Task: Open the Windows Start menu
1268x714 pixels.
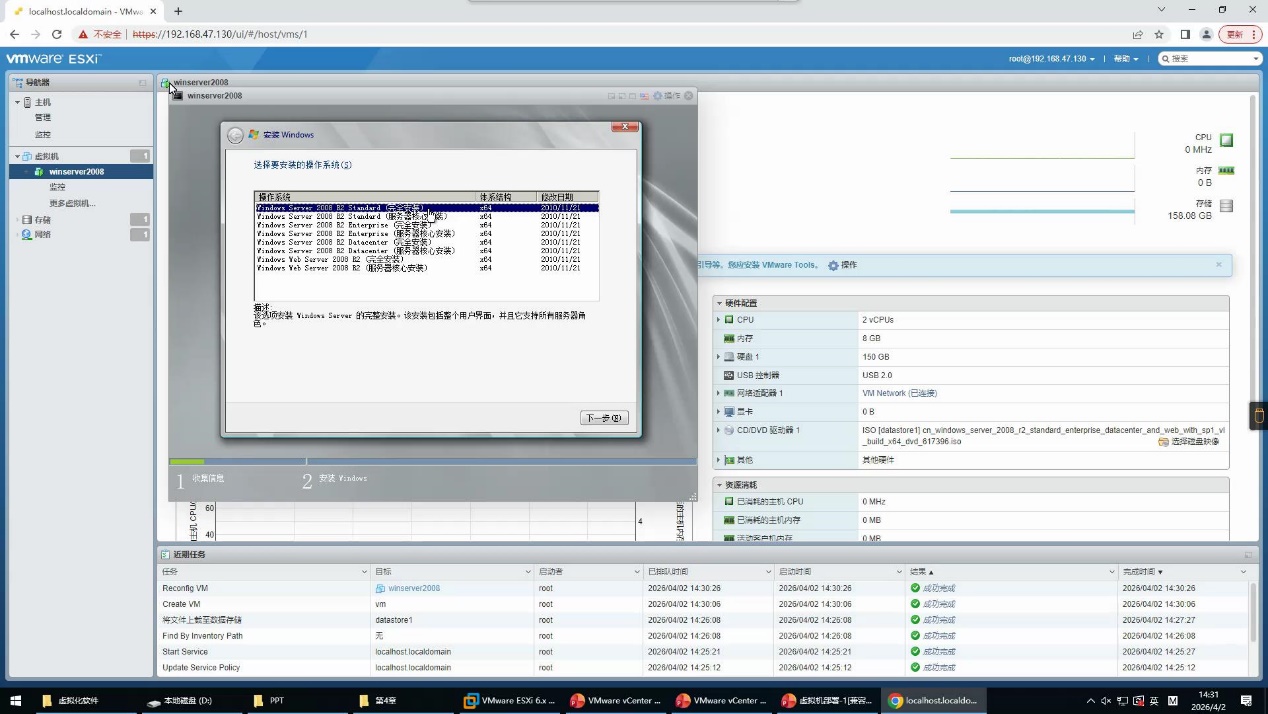Action: 15,701
